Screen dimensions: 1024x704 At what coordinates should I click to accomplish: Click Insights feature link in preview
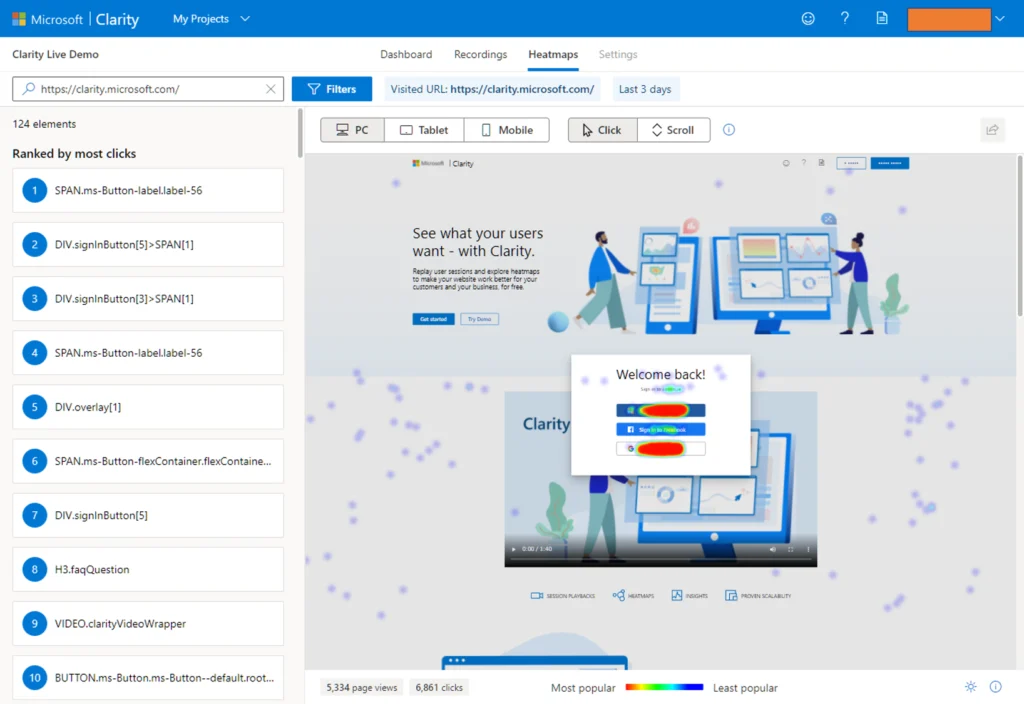[x=690, y=596]
